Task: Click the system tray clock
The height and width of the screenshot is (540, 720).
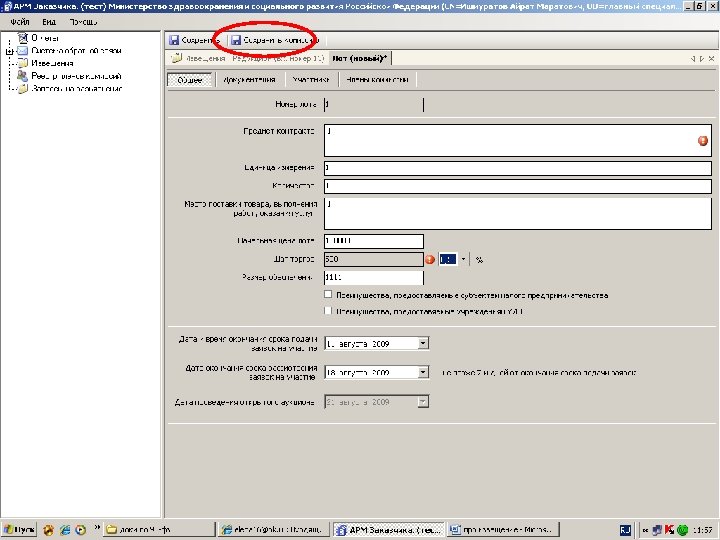Action: [x=703, y=530]
